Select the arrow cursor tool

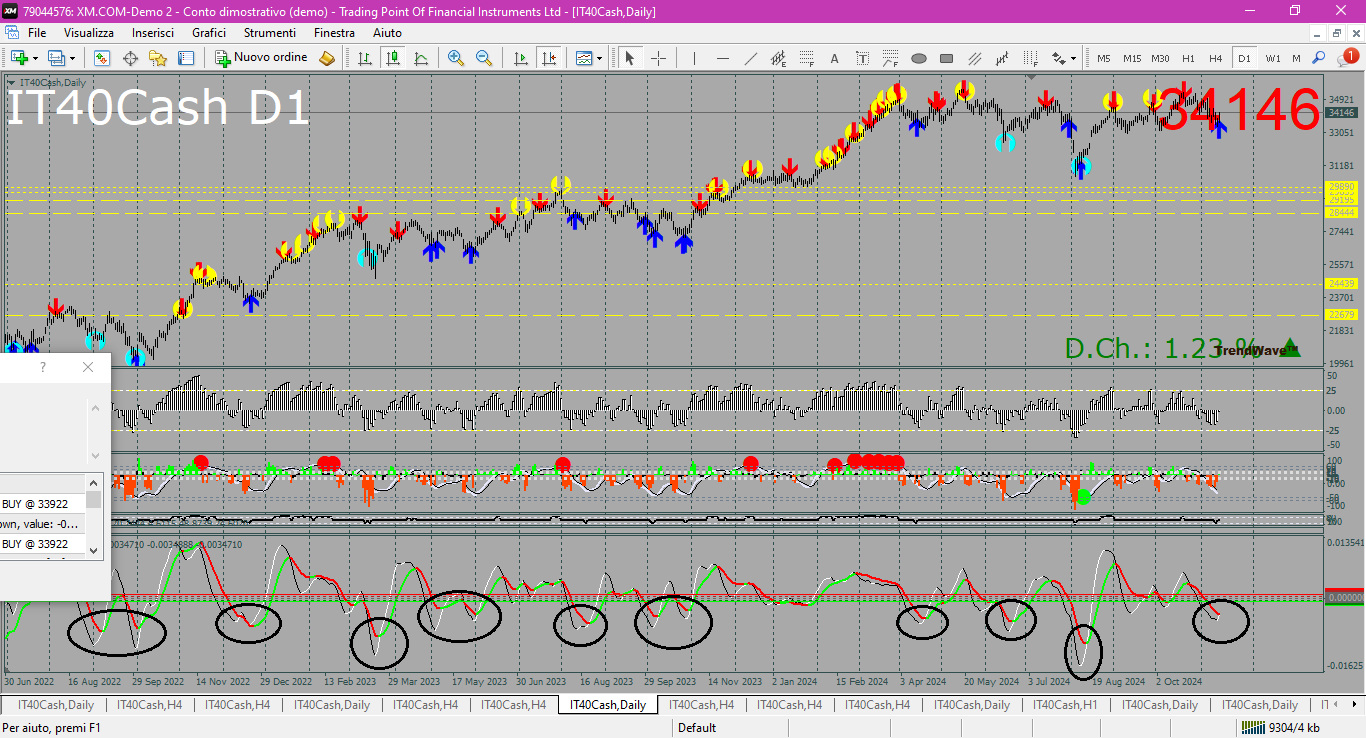(x=630, y=58)
